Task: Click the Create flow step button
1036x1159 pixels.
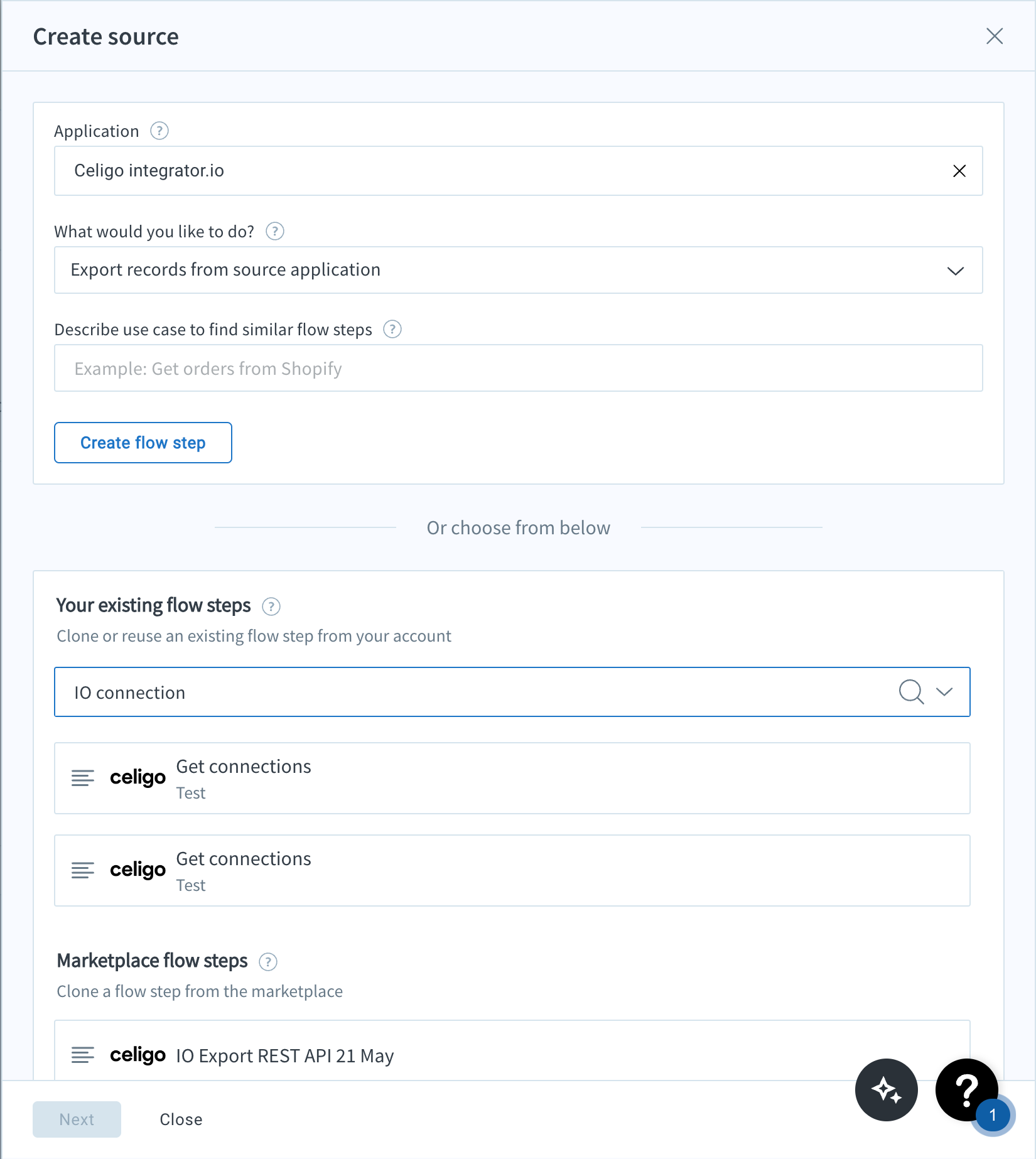Action: point(143,443)
